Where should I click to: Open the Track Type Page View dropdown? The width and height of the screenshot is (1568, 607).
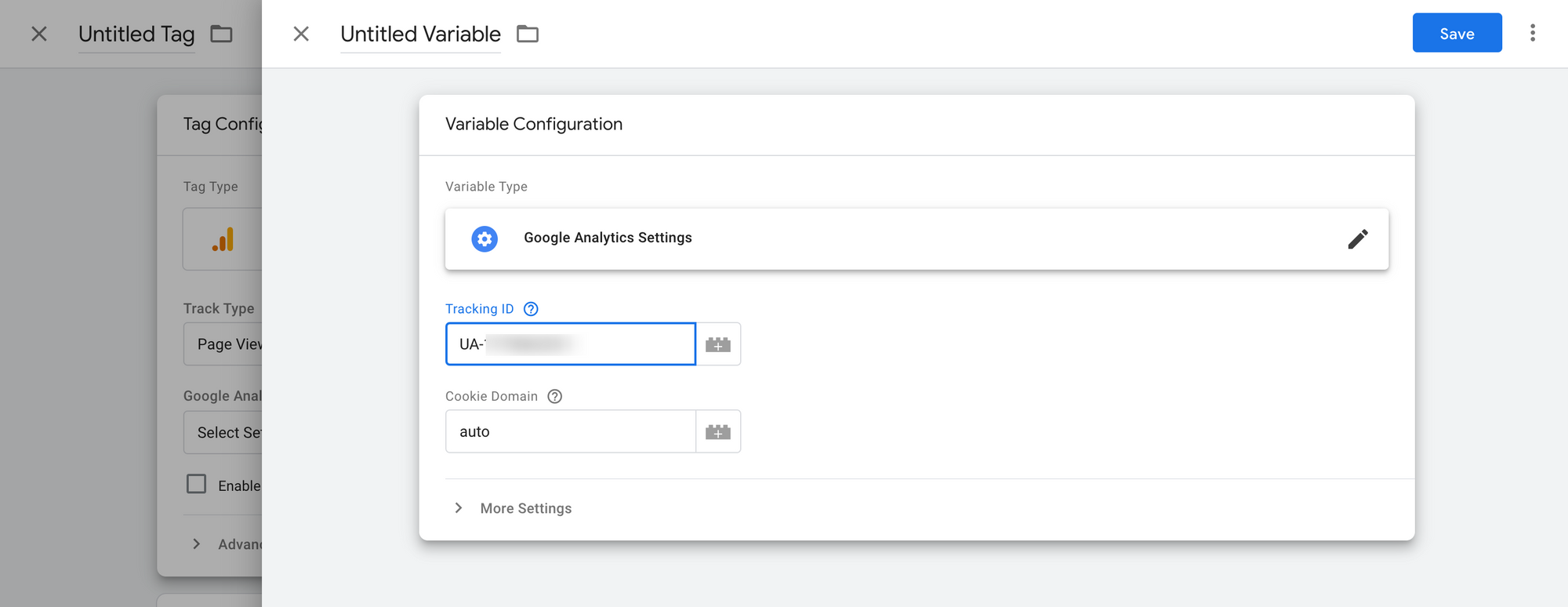coord(223,344)
